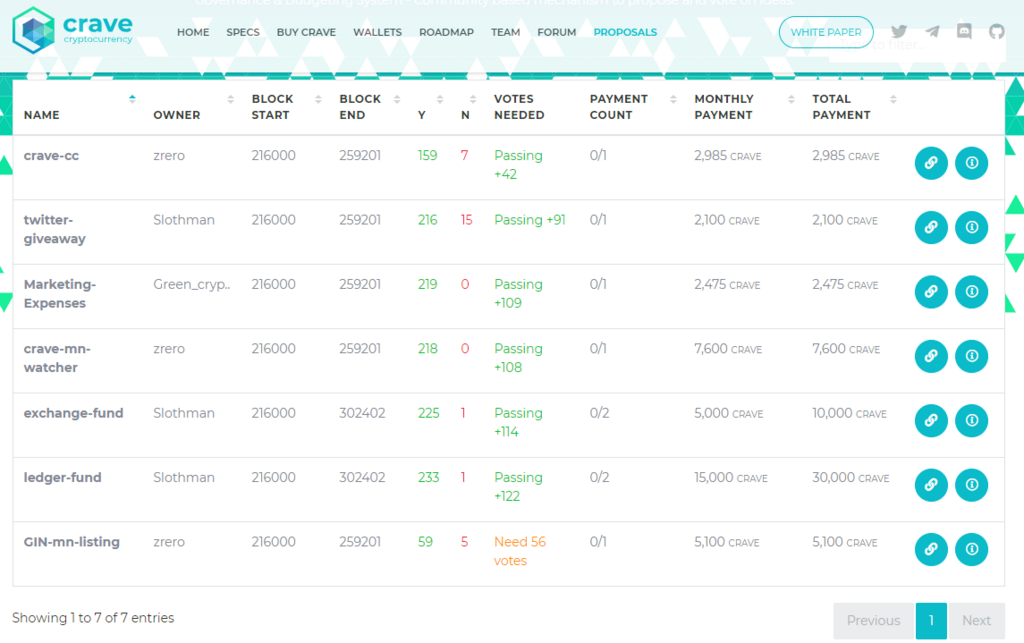Click the 'Need 56 votes' status text
The height and width of the screenshot is (643, 1024).
click(x=520, y=551)
